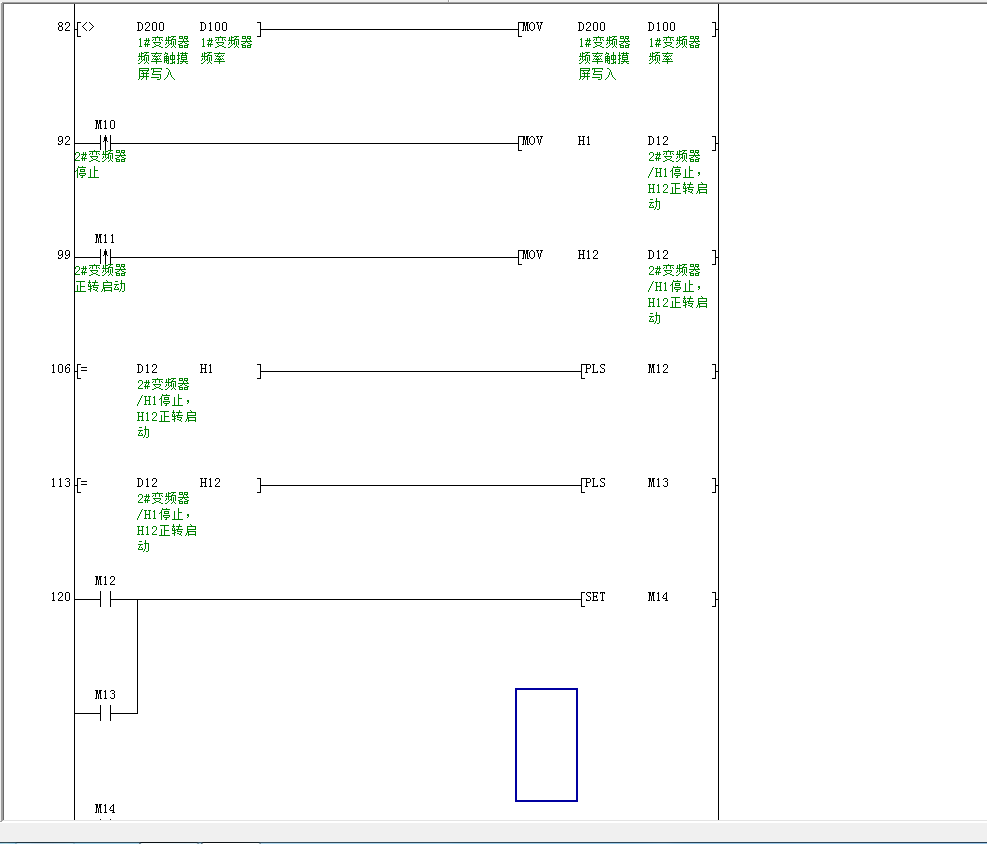The width and height of the screenshot is (987, 844).
Task: Click the M14 contact label at the bottom
Action: pos(105,808)
